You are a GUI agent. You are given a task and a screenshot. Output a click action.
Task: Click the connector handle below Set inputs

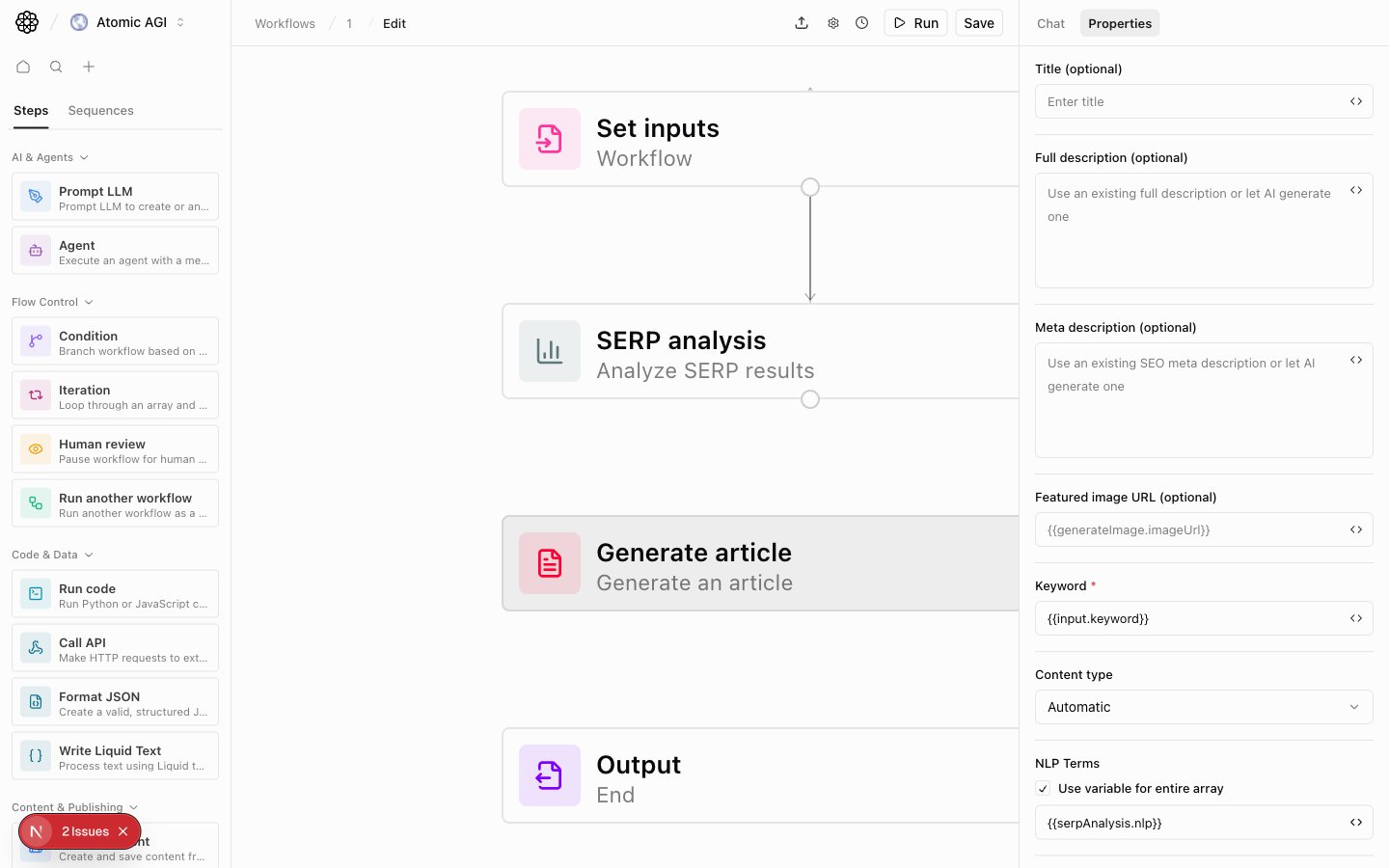tap(810, 187)
